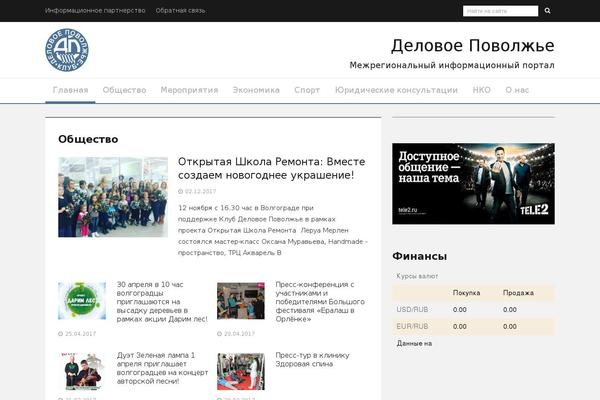Open Информационное партнерство link
This screenshot has width=600, height=400.
click(x=95, y=10)
